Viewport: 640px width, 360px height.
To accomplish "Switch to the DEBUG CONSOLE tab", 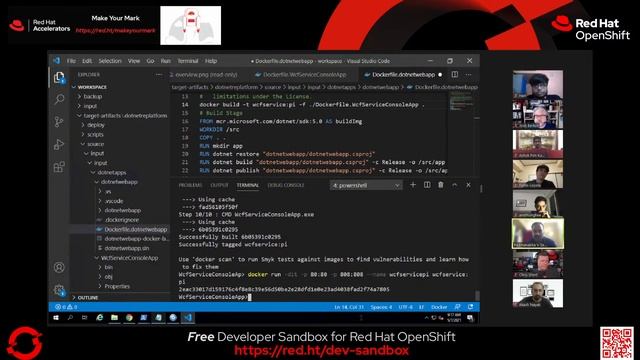I will point(286,185).
